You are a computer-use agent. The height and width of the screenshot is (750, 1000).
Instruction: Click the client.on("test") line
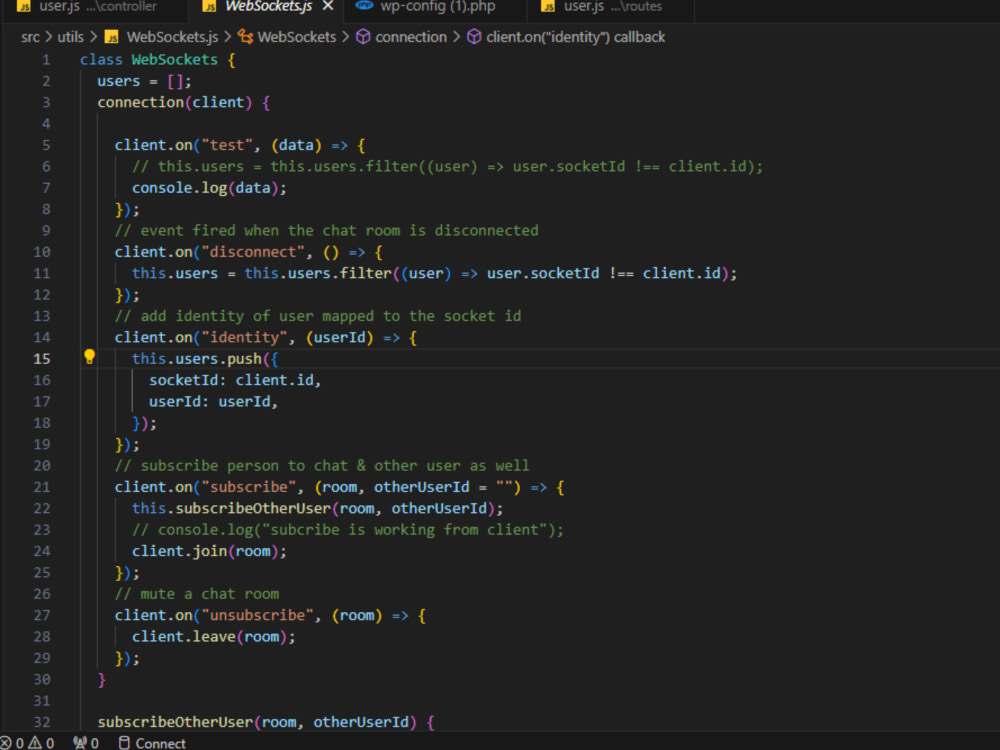tap(240, 145)
